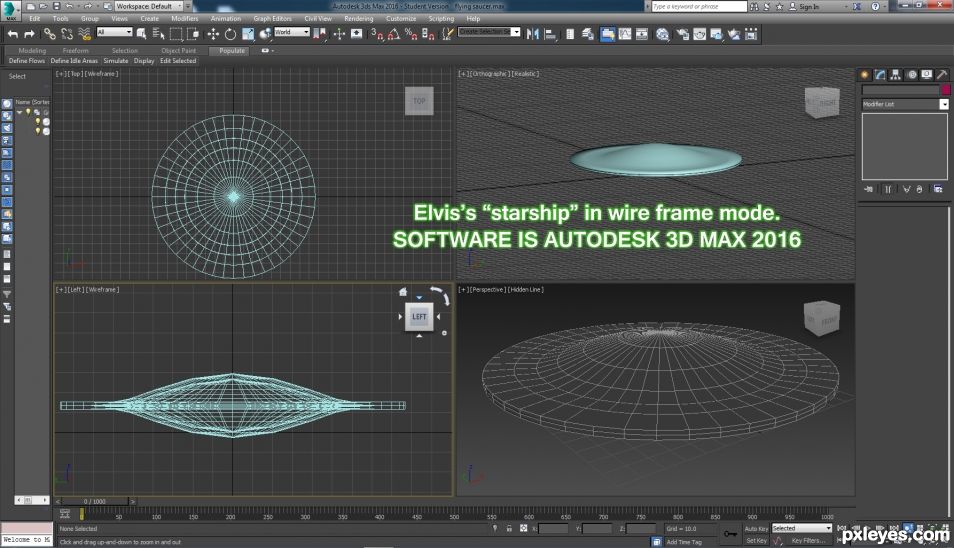
Task: Select the Select and Scale tool
Action: [248, 34]
